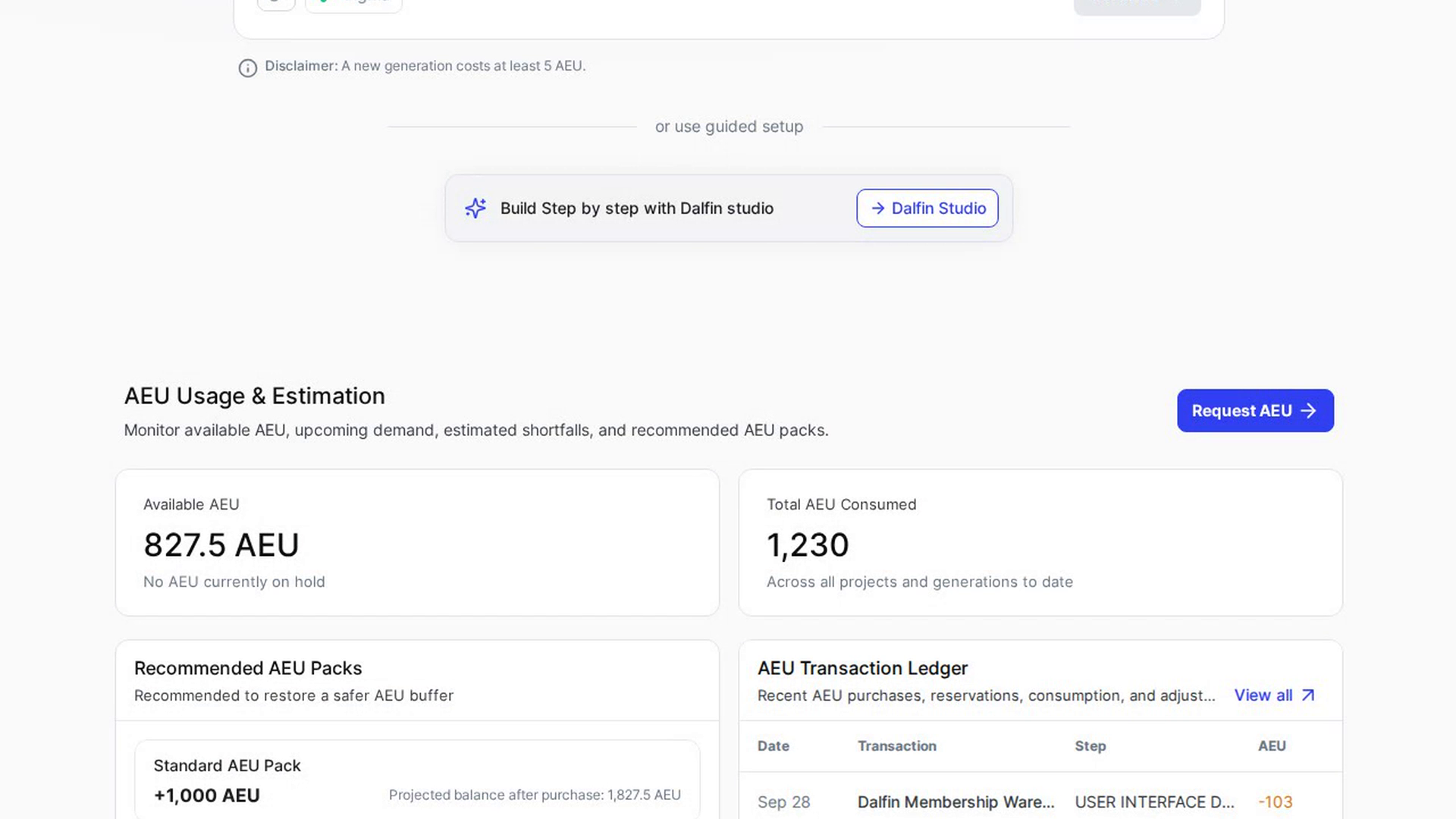Click the arrow icon next to View all
The image size is (1456, 819).
1307,695
